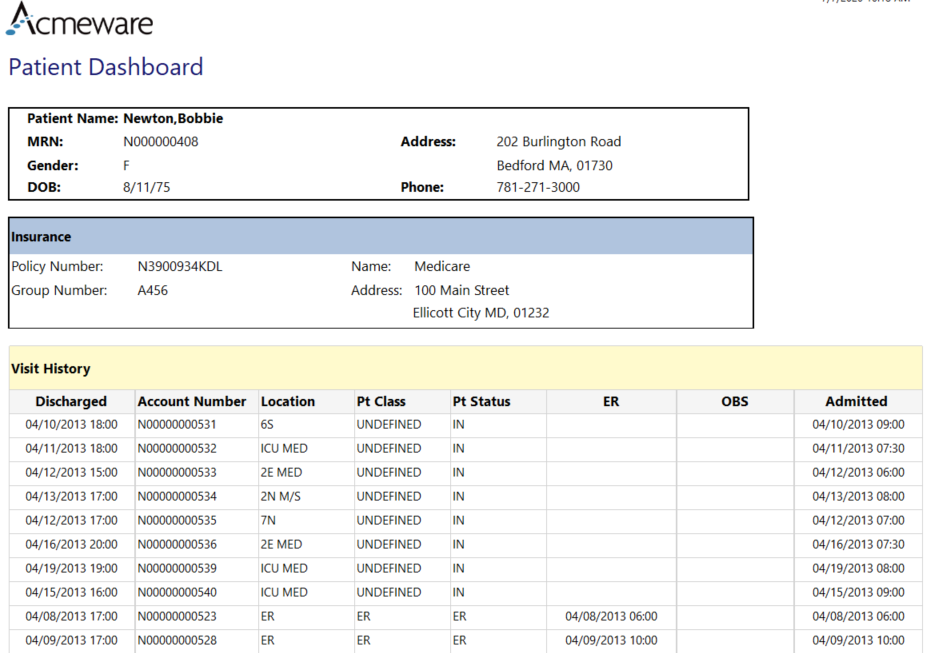Sort by the Discharged column header

point(71,402)
